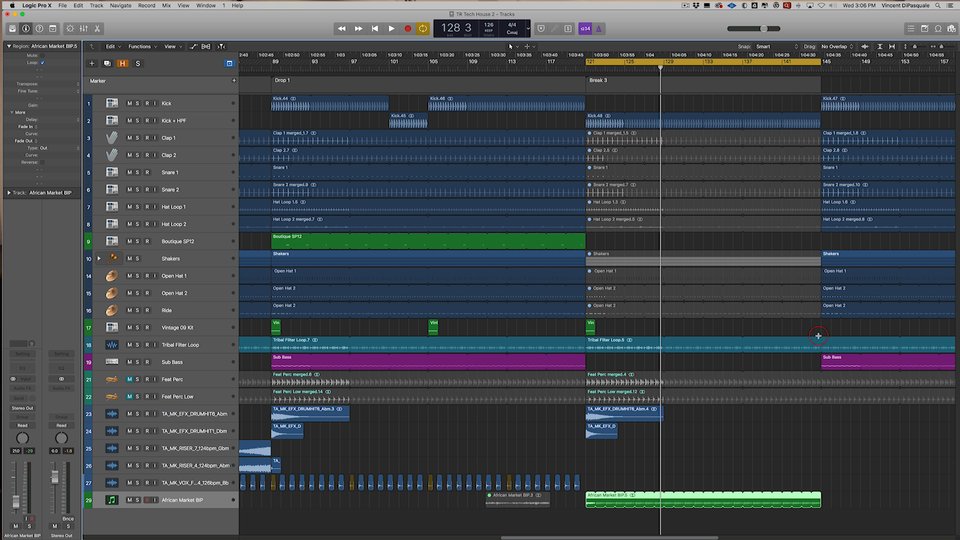
Task: Open Smart Controls dial icon
Action: (x=70, y=29)
